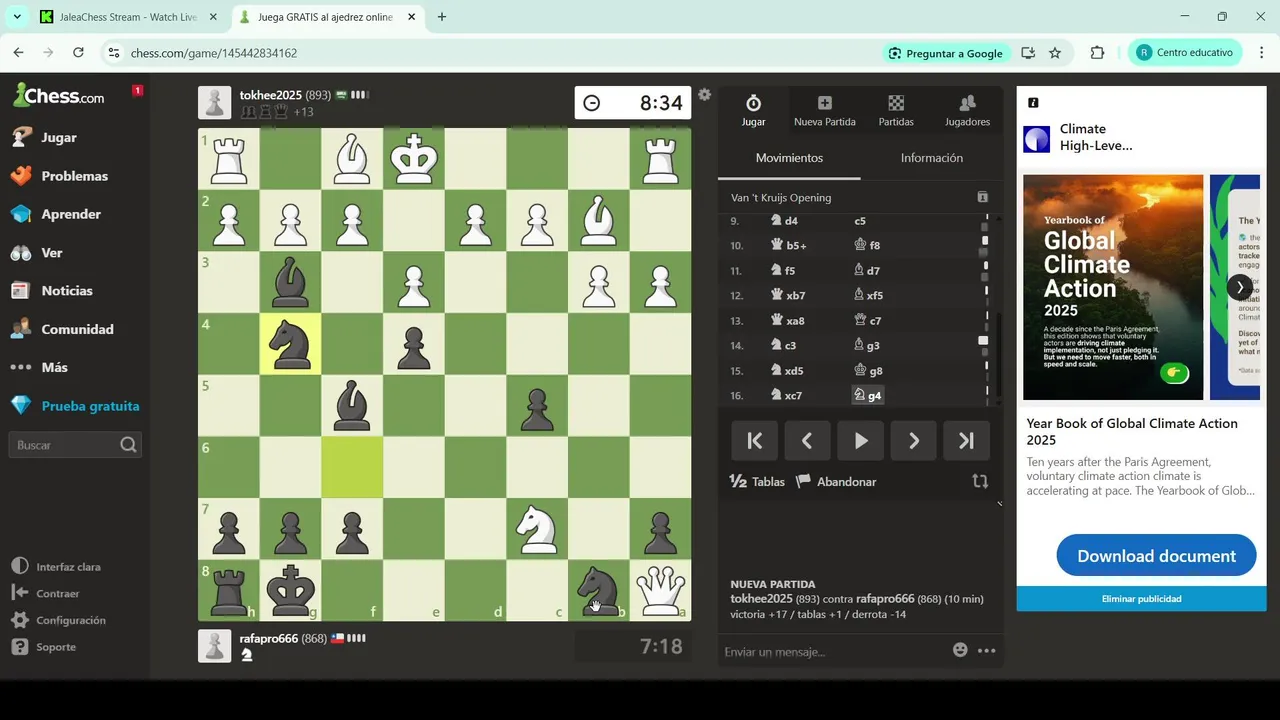Click white queen in corner a8
This screenshot has width=1280, height=720.
pyautogui.click(x=660, y=590)
